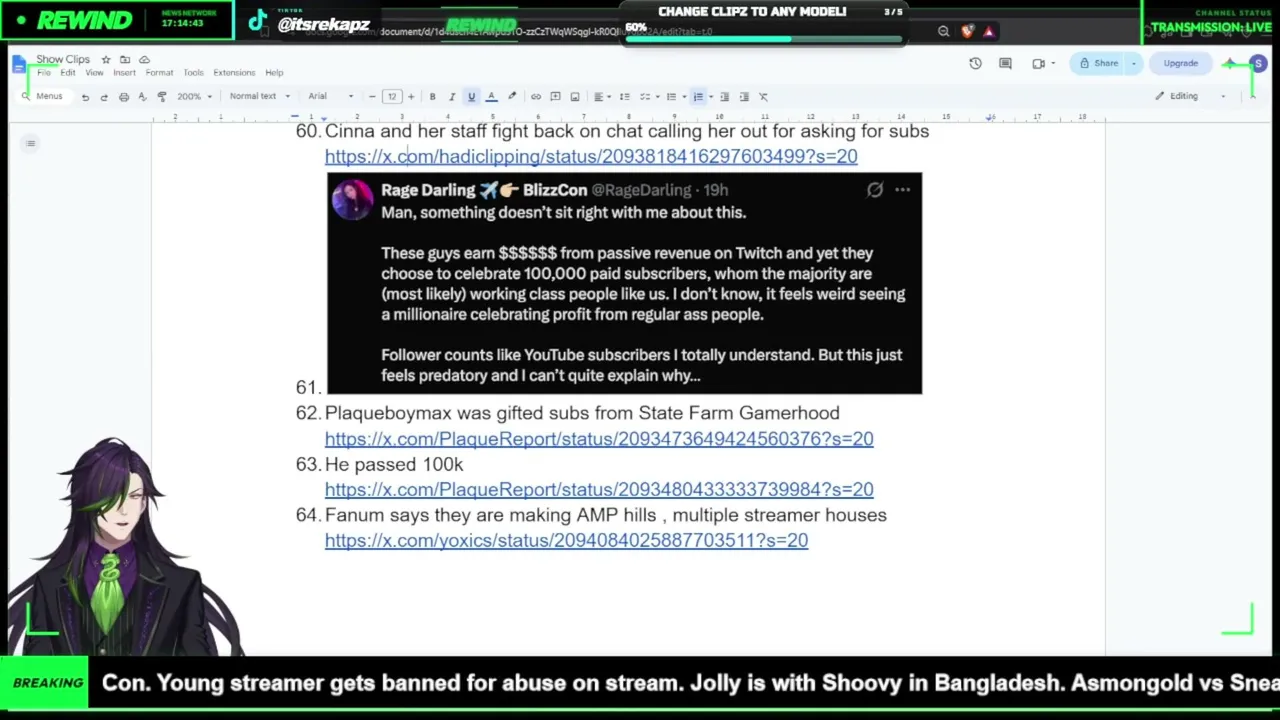Click the font size field showing 12
The width and height of the screenshot is (1280, 720).
(392, 97)
